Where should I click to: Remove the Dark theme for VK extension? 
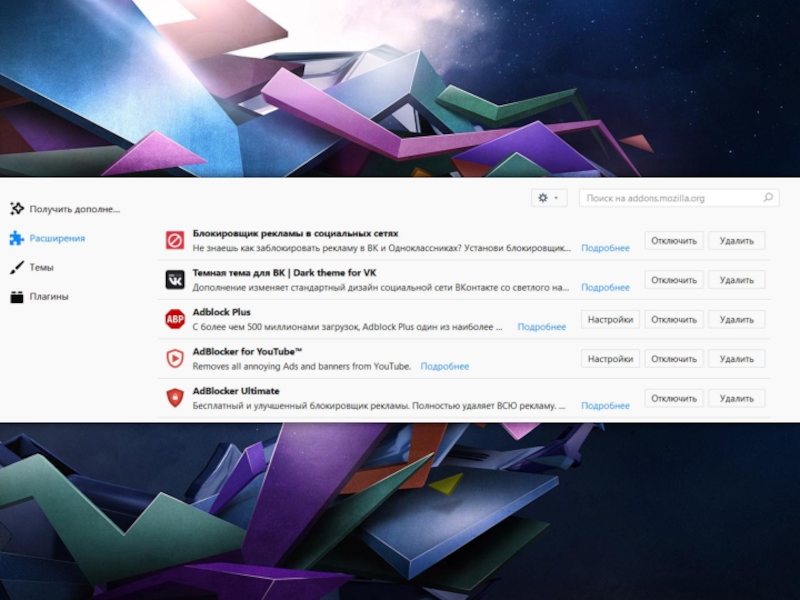737,280
